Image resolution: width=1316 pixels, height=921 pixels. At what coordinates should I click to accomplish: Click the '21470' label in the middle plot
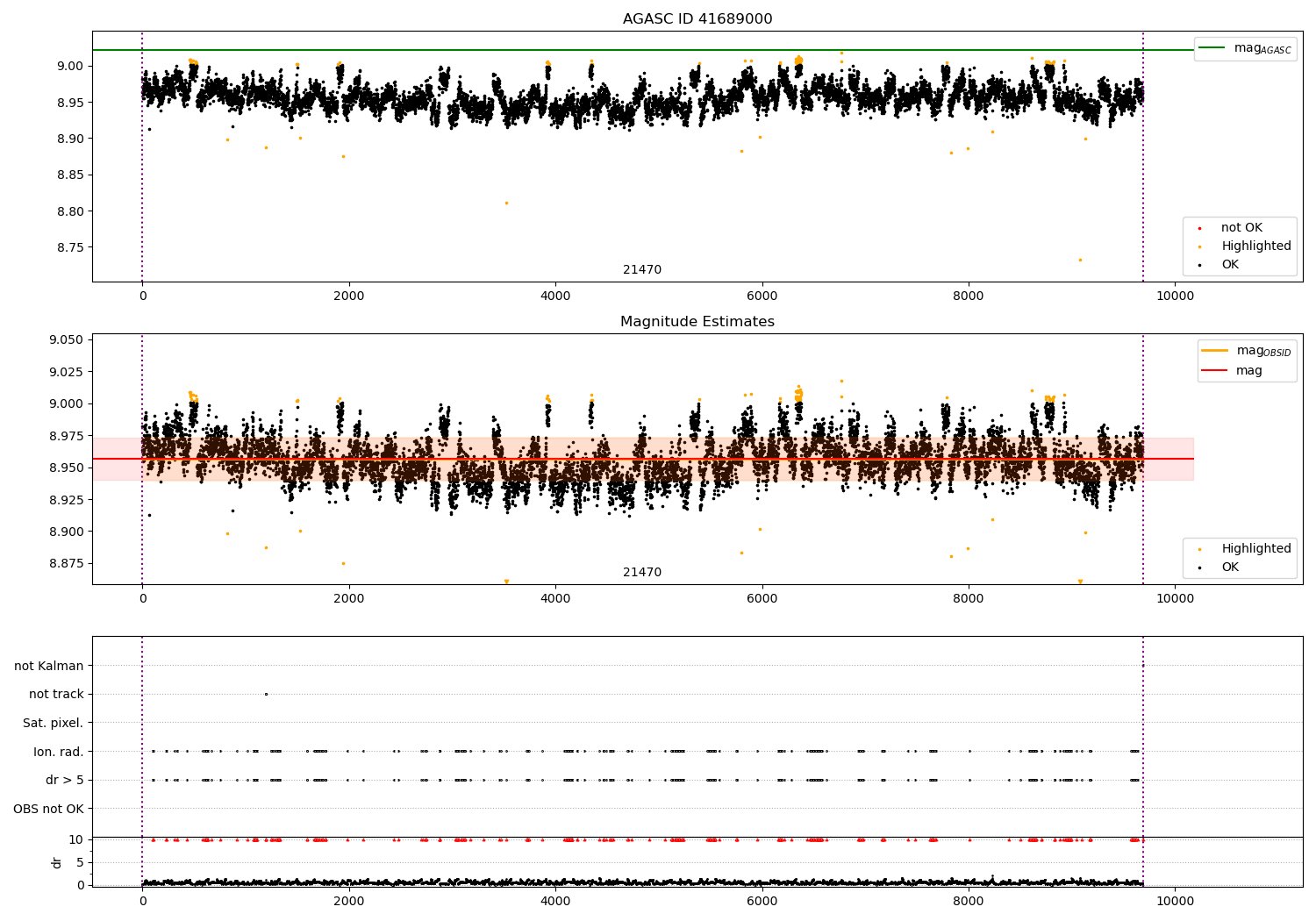(642, 573)
